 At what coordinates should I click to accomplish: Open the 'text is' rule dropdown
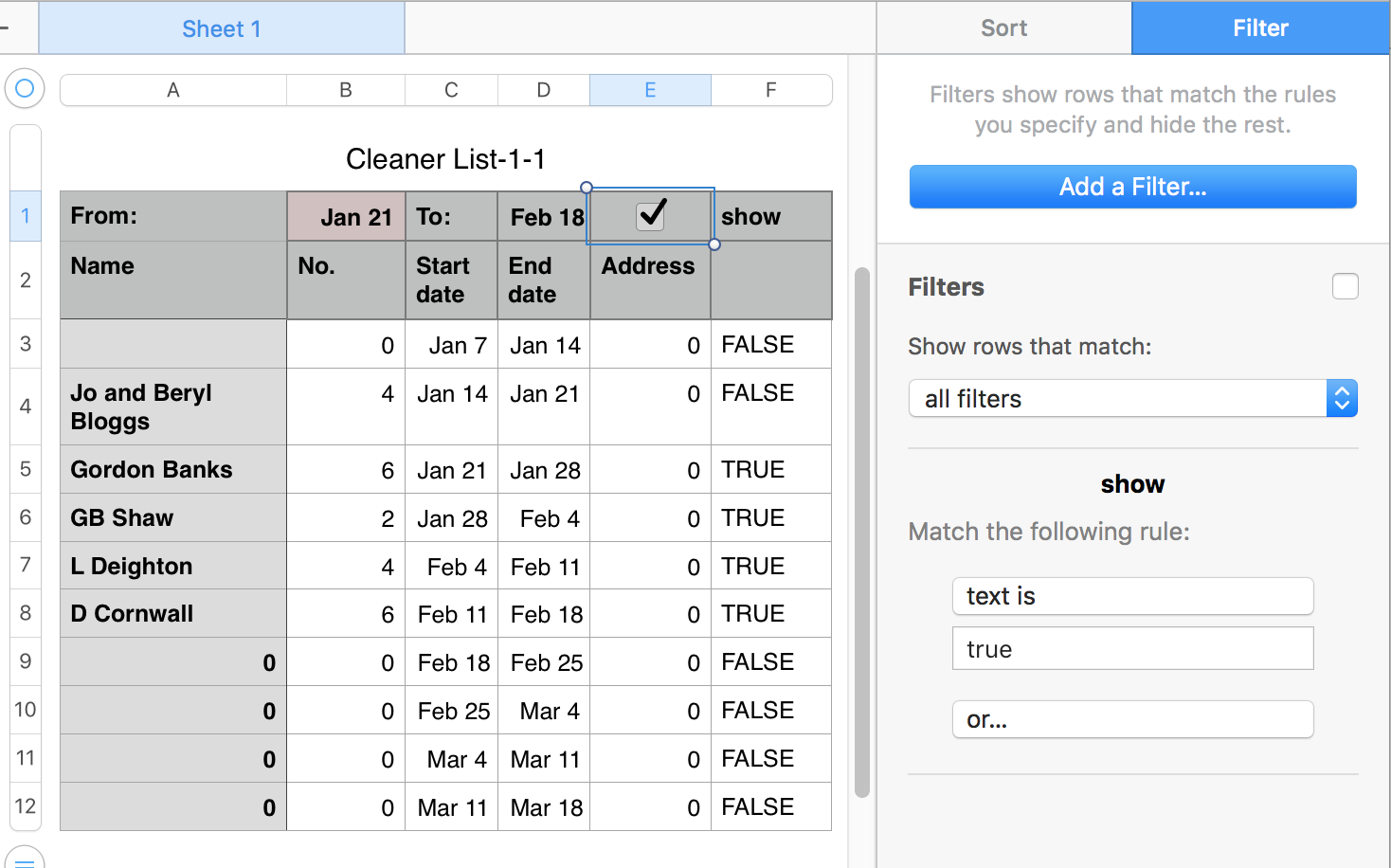1132,596
